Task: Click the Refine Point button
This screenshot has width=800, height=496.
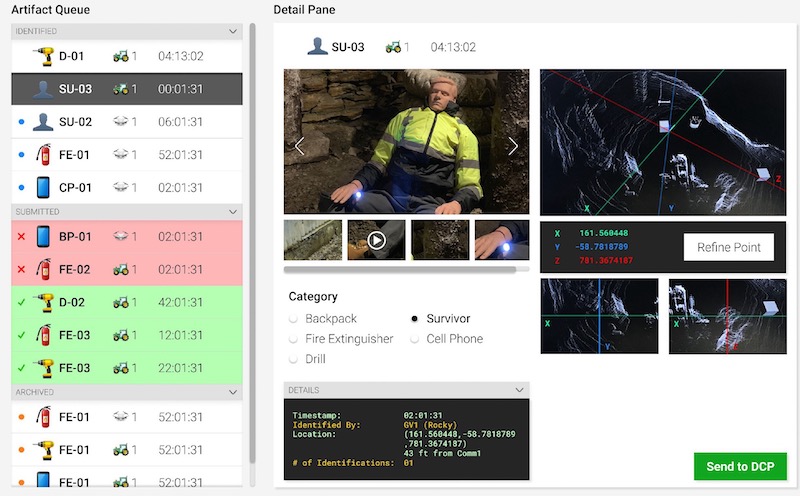Action: 728,248
